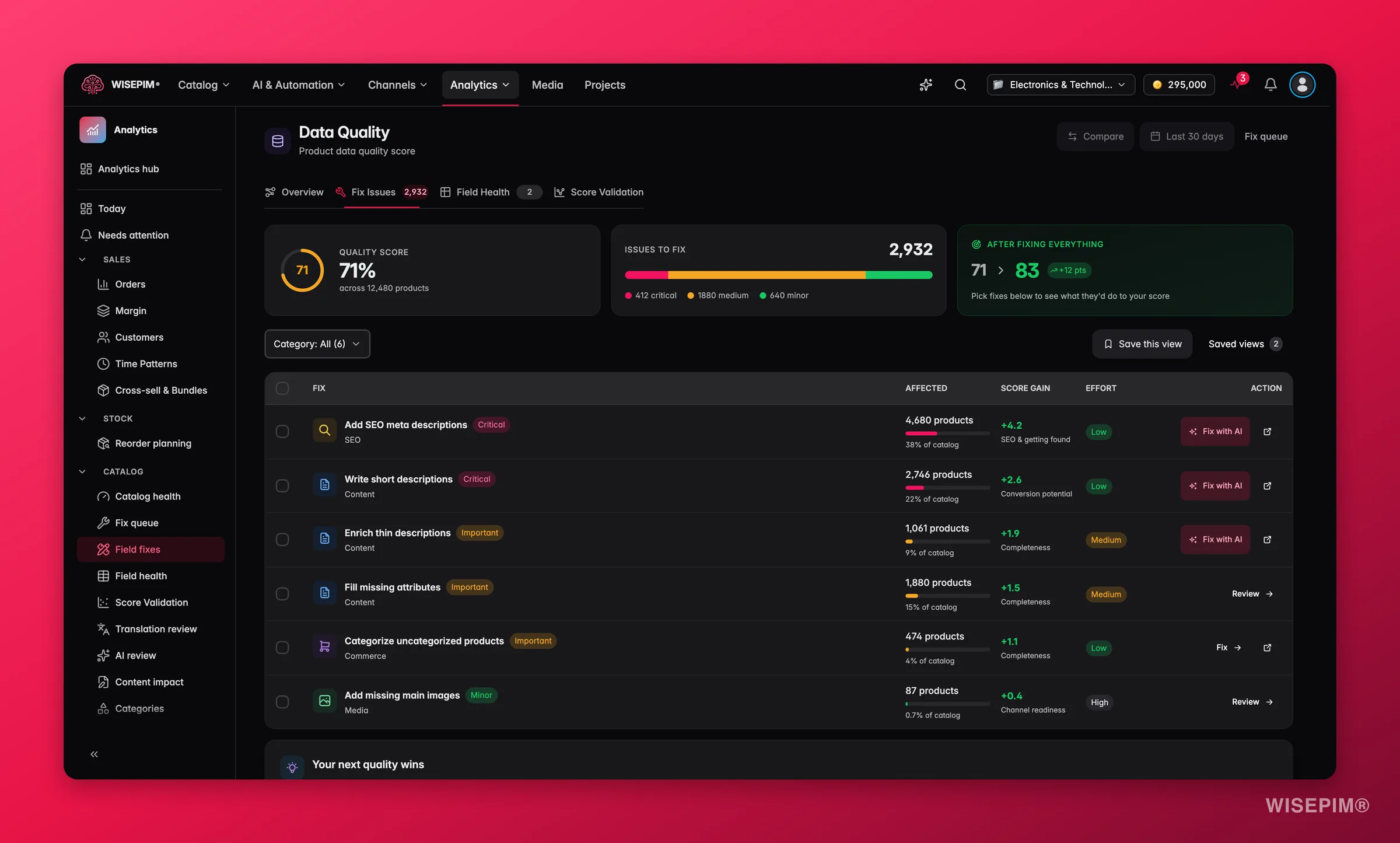Viewport: 1400px width, 843px height.
Task: Click the 295,000 credits coin counter
Action: (x=1179, y=85)
